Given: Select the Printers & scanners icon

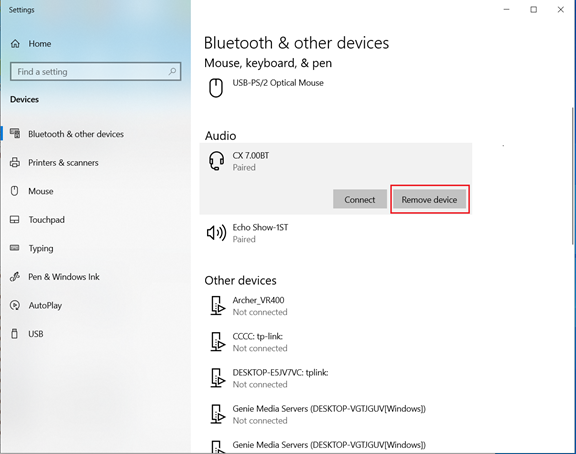Looking at the screenshot, I should (15, 162).
